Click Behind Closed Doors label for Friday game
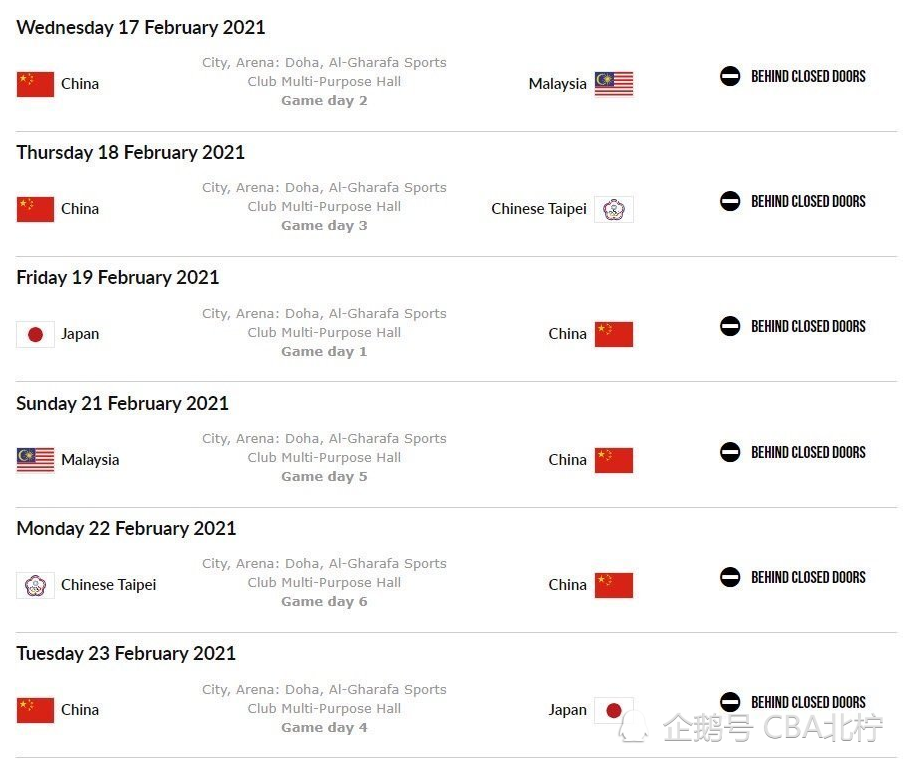The width and height of the screenshot is (903, 759). tap(808, 327)
